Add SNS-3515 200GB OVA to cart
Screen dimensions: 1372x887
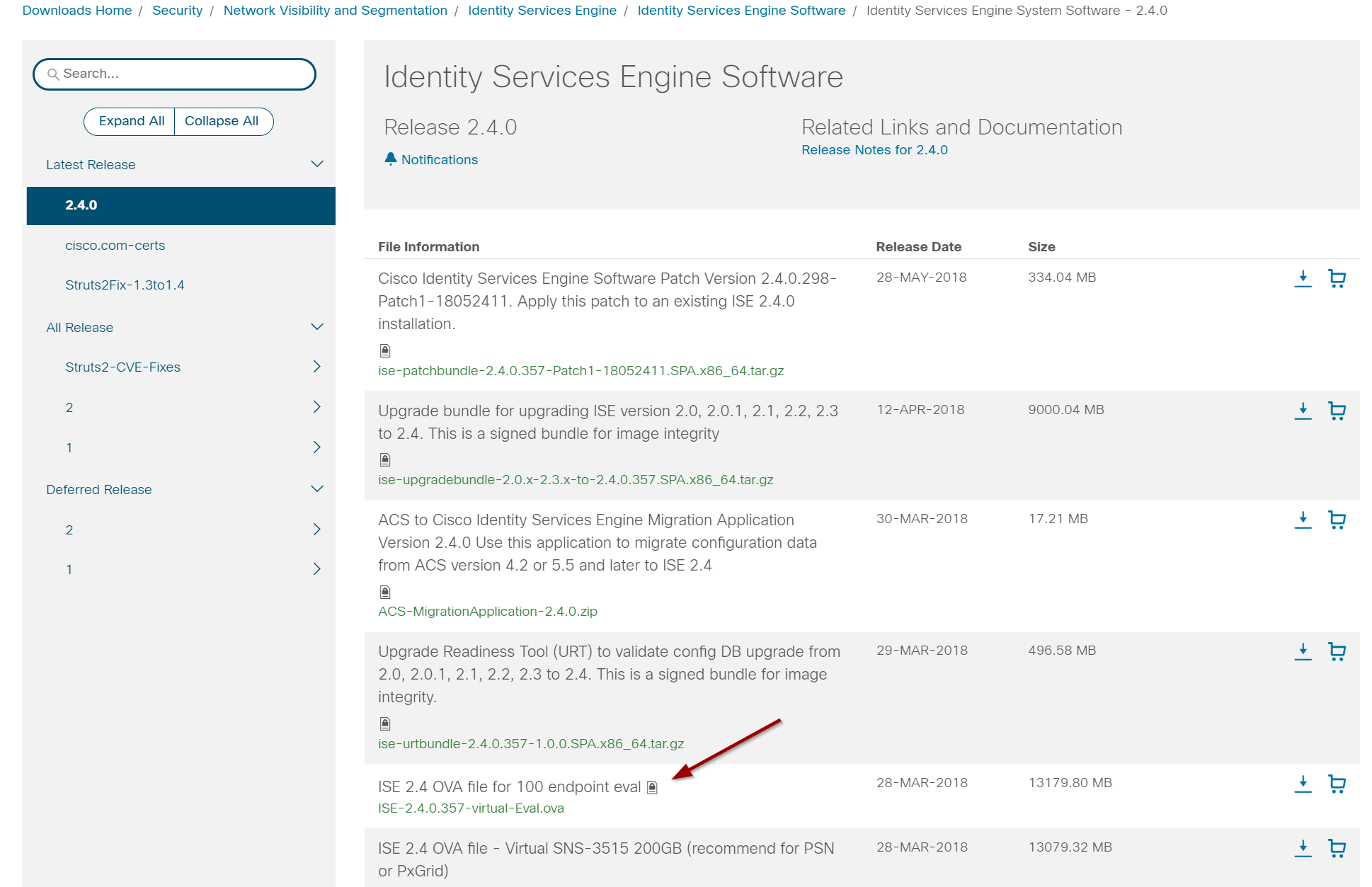[1337, 849]
